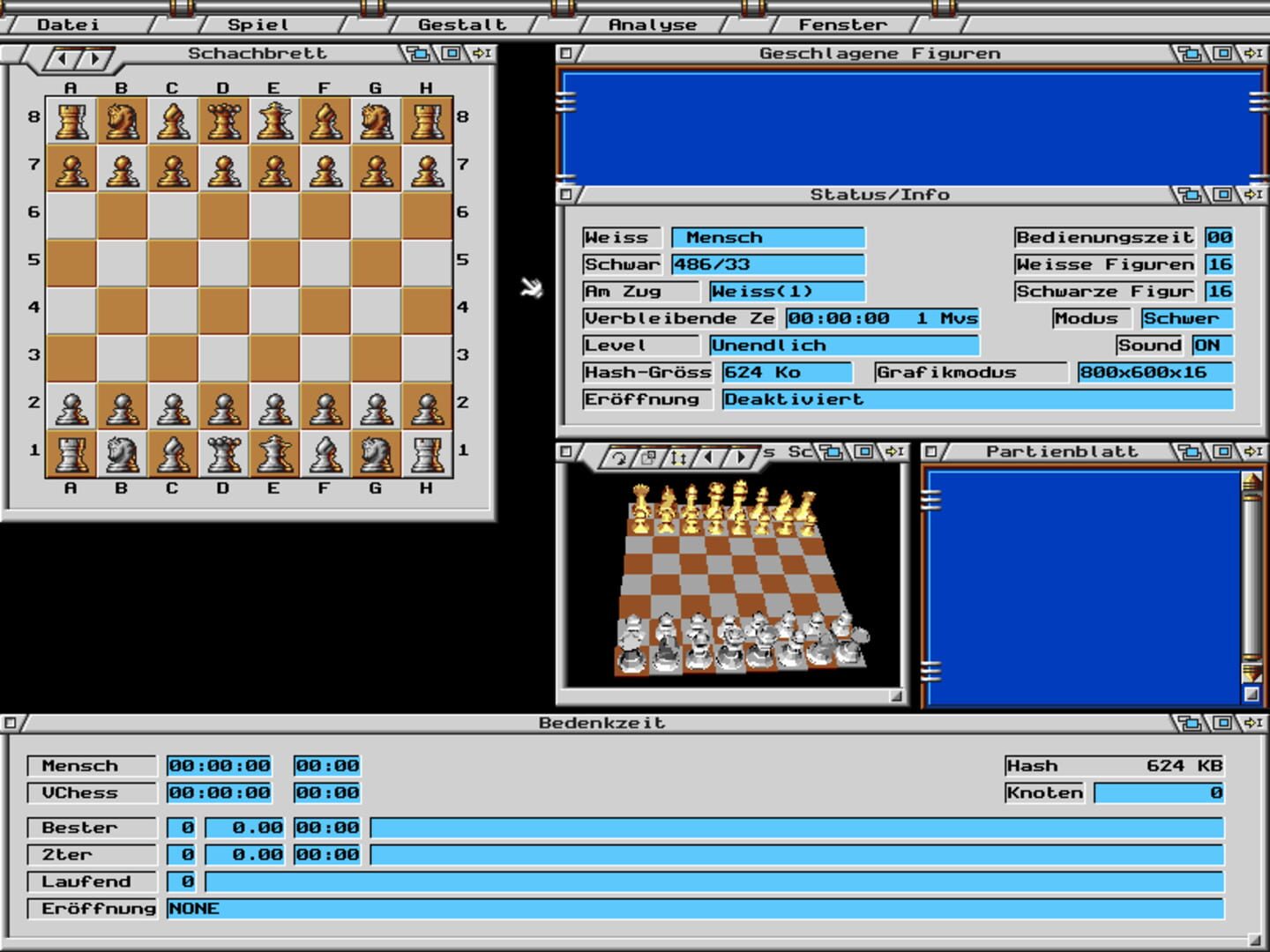Screen dimensions: 1270x952
Task: Open the Gestalt menu
Action: click(x=463, y=24)
